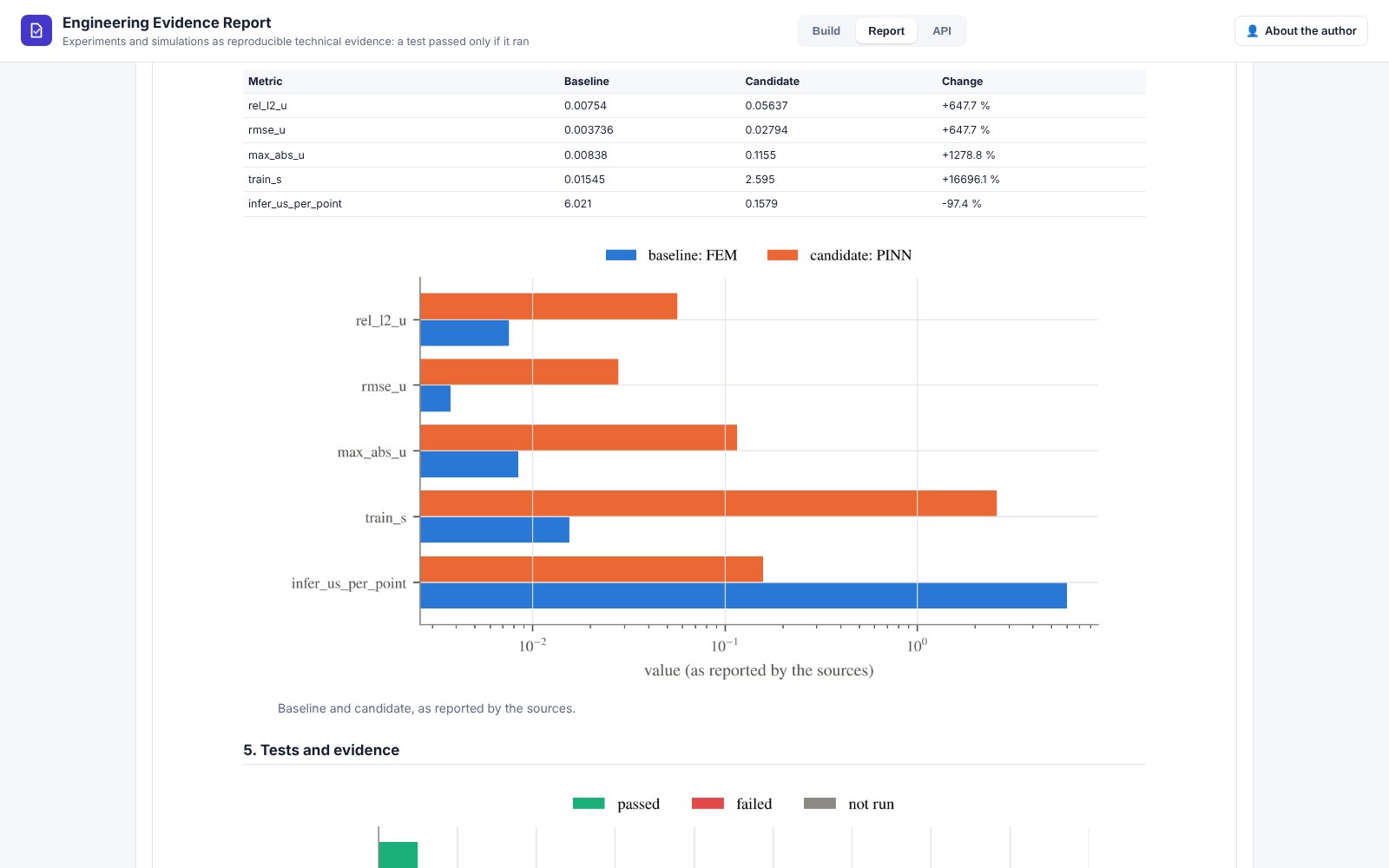Viewport: 1389px width, 868px height.
Task: Click the orange max_abs_u bar in chart
Action: [579, 437]
